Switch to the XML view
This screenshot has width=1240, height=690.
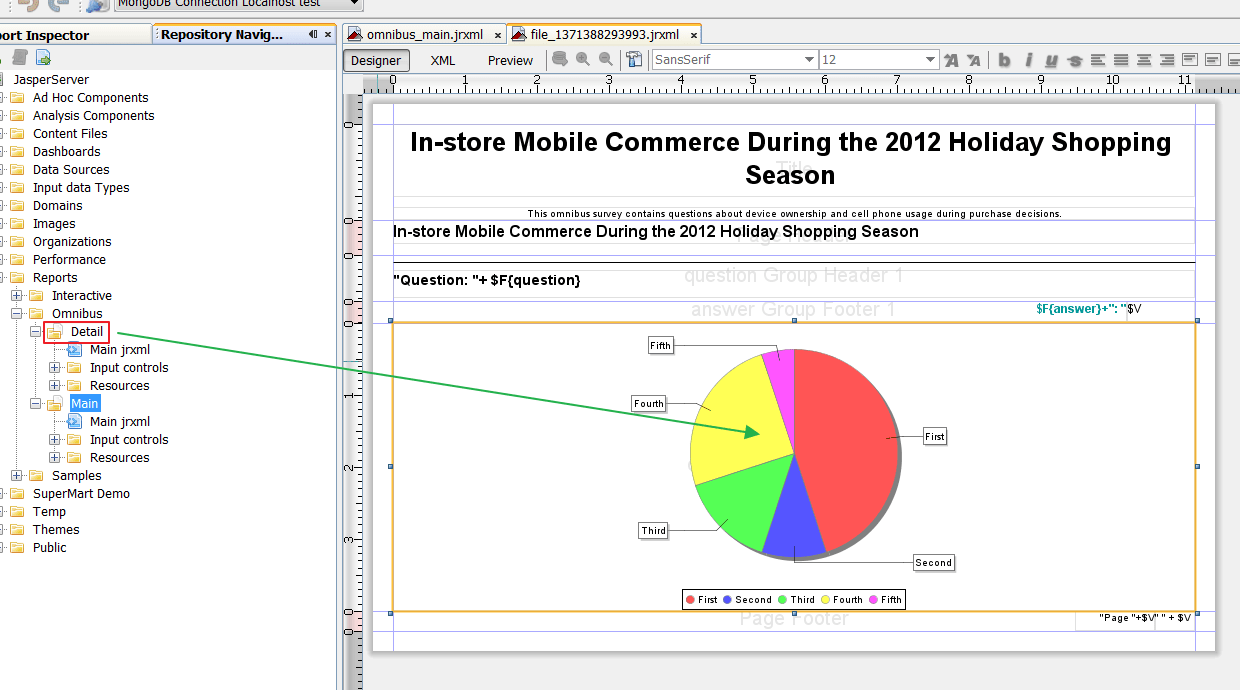coord(443,60)
